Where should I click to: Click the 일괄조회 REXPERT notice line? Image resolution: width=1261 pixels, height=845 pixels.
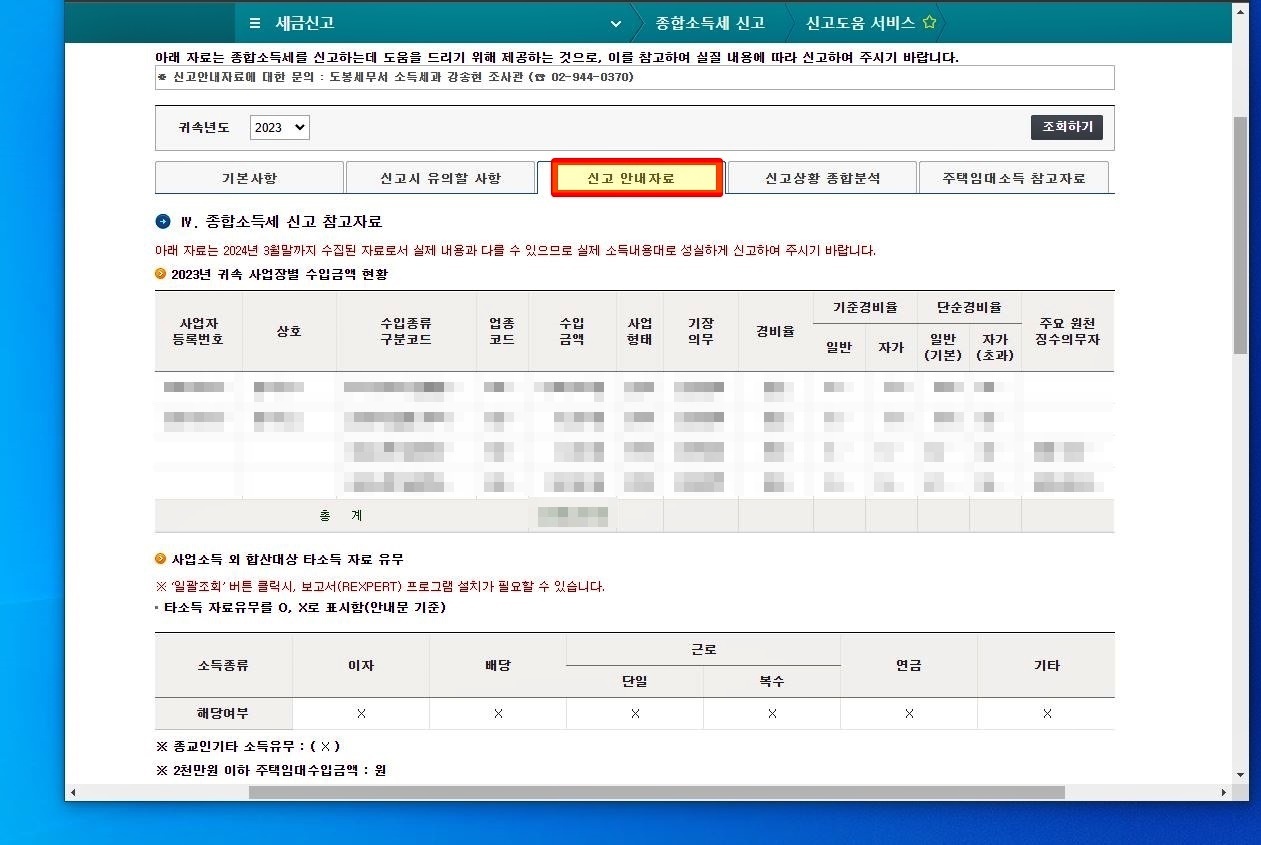[380, 586]
